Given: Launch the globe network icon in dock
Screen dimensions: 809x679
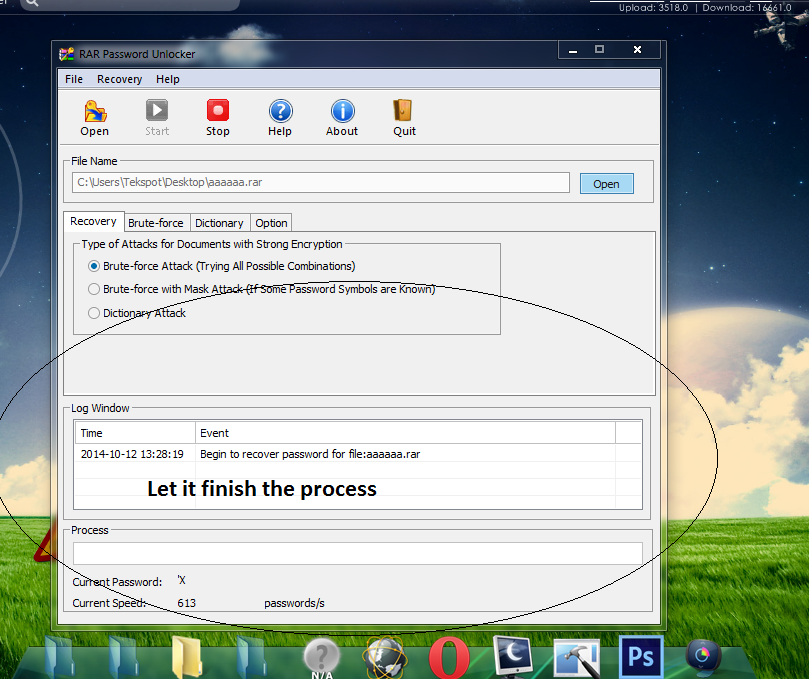Looking at the screenshot, I should (x=386, y=657).
